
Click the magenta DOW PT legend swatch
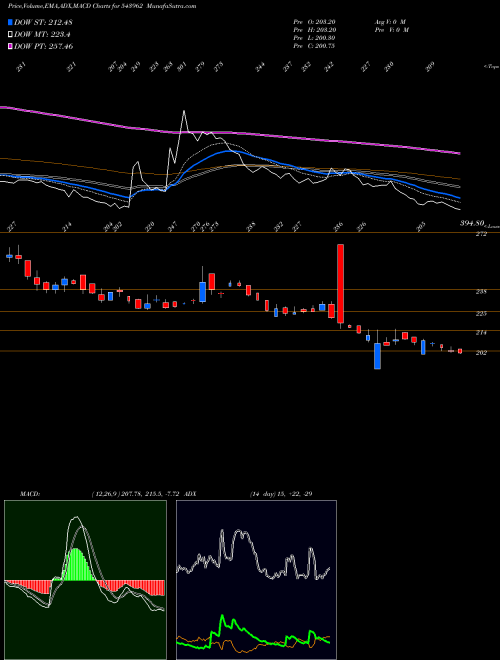(11, 47)
